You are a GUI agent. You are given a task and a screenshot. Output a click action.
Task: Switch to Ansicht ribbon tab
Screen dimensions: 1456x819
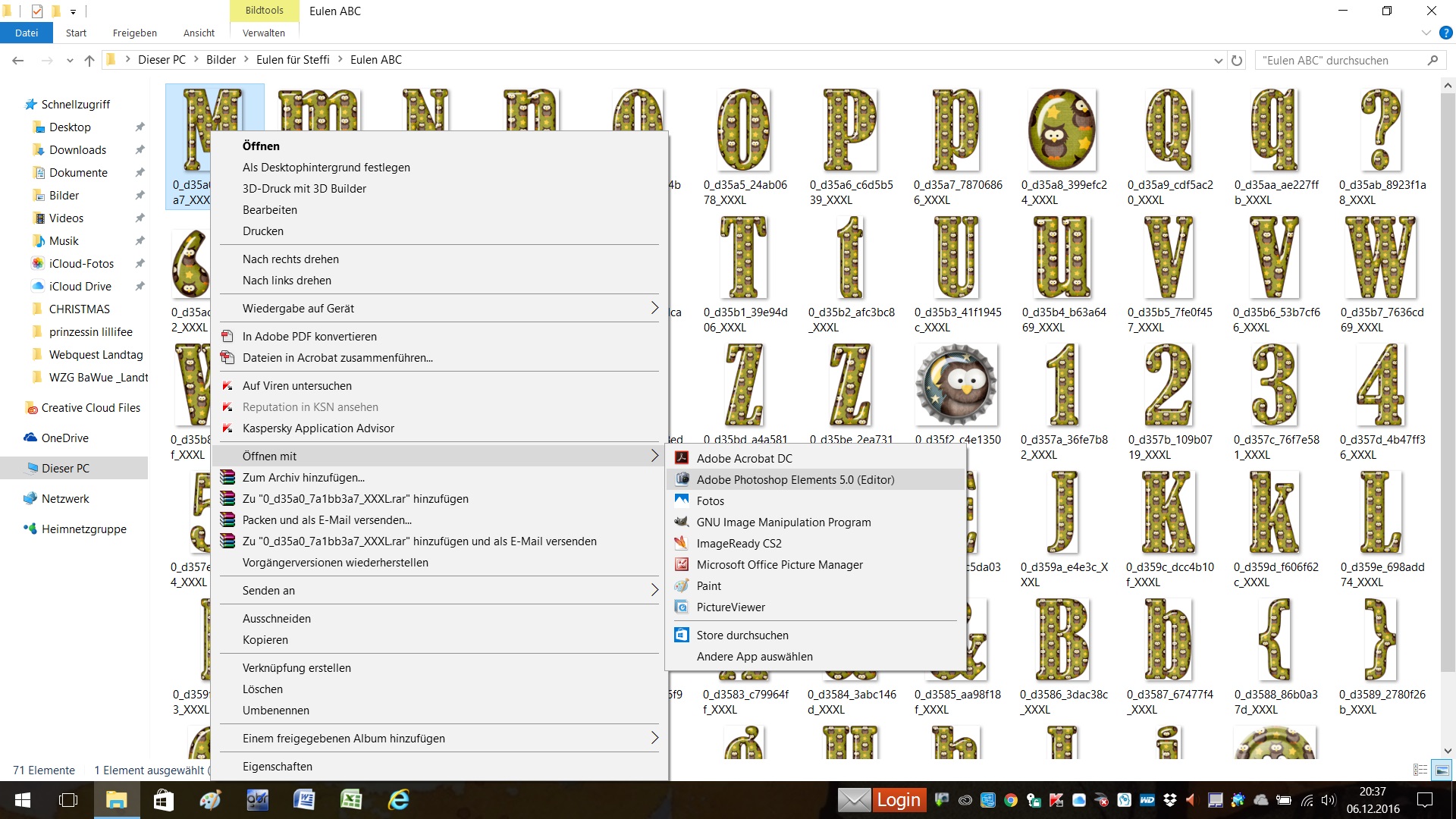(x=199, y=33)
